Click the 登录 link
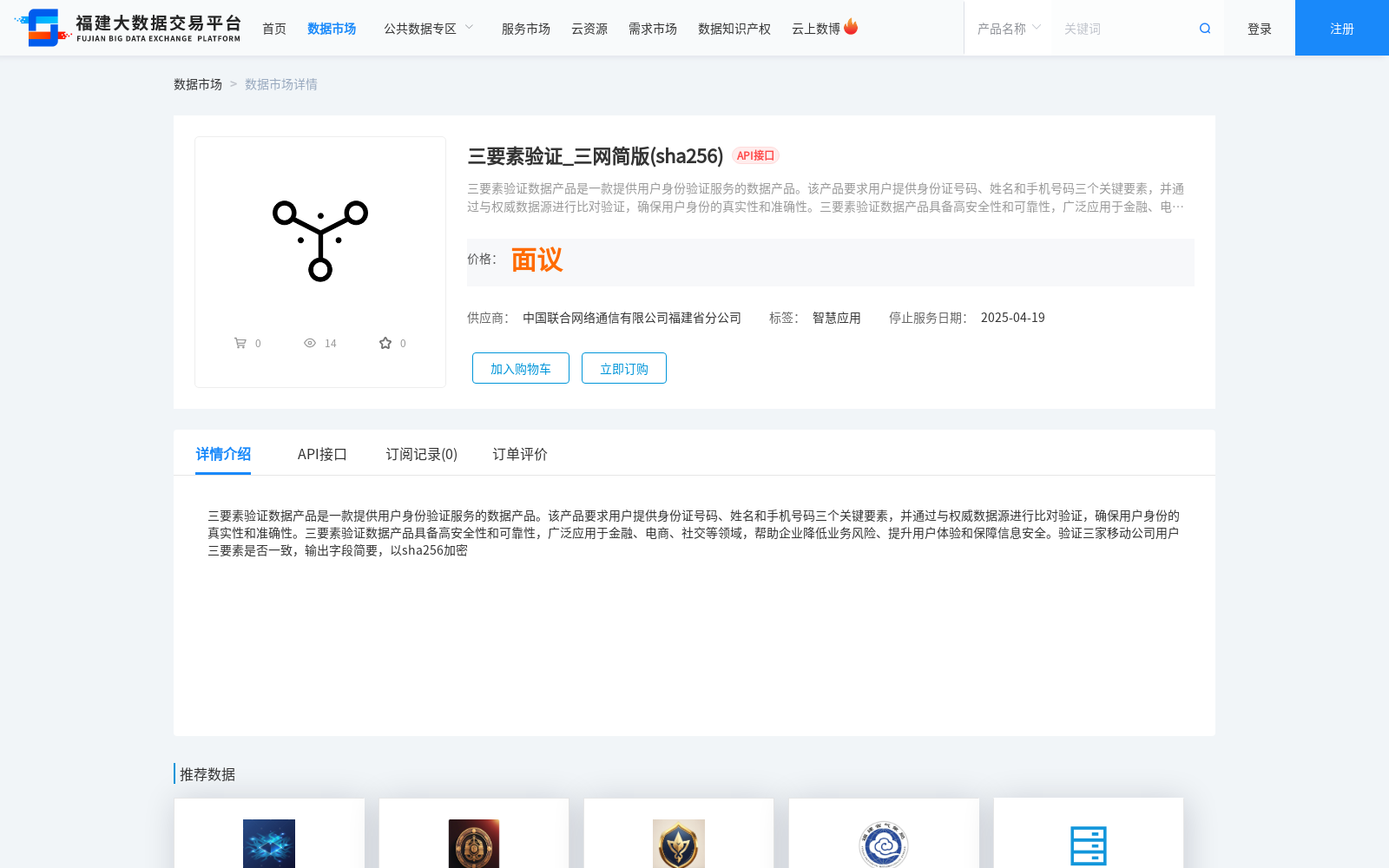This screenshot has width=1389, height=868. (1260, 29)
